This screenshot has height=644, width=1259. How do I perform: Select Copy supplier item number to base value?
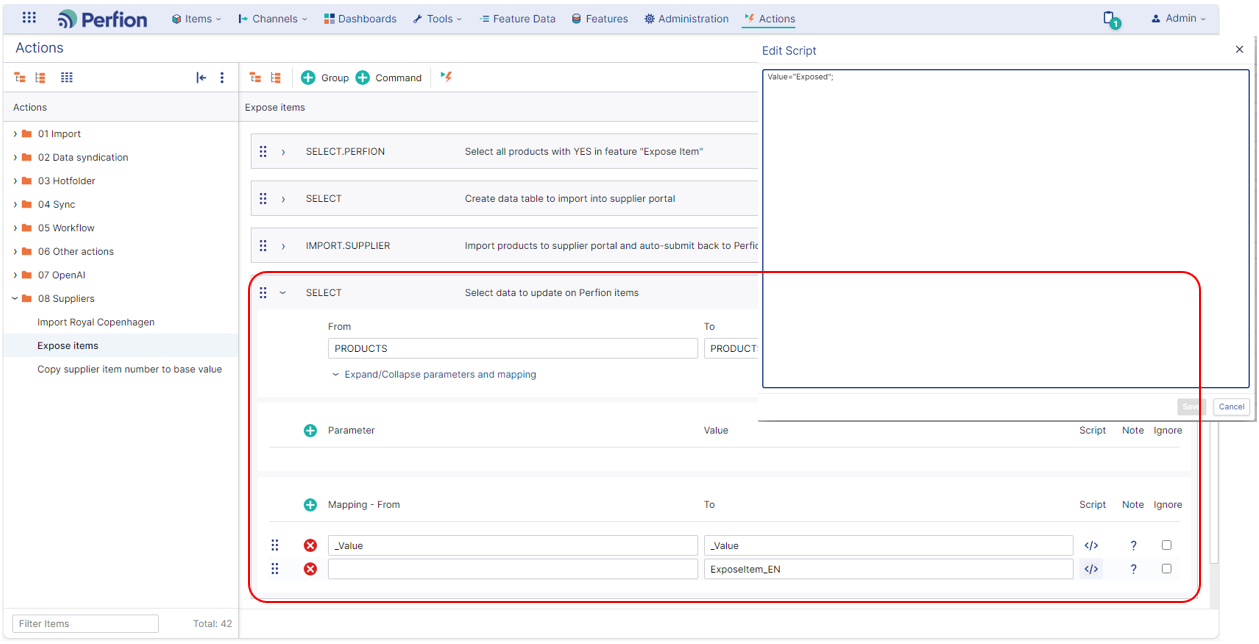(130, 369)
